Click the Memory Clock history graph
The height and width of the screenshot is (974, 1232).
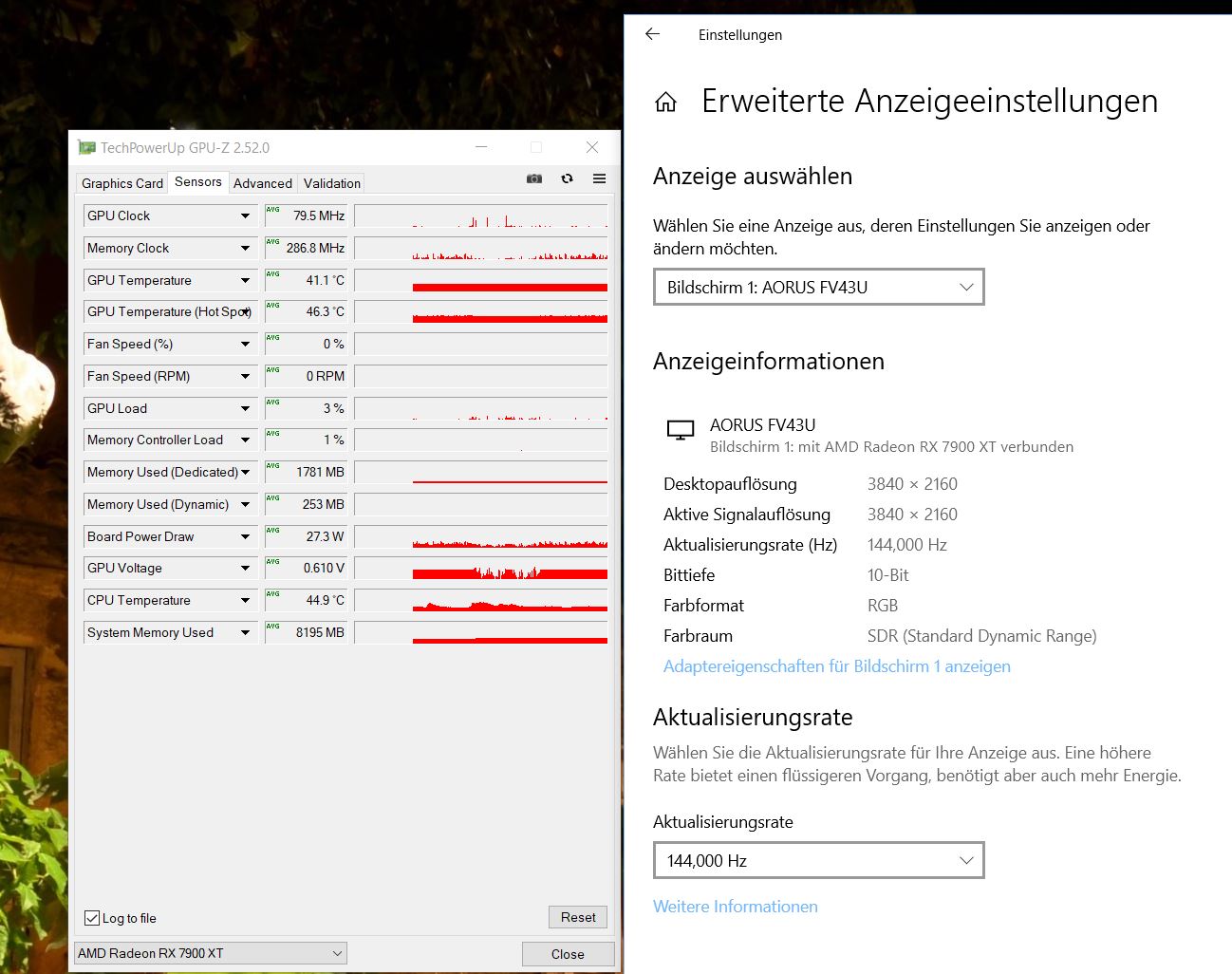(x=481, y=249)
